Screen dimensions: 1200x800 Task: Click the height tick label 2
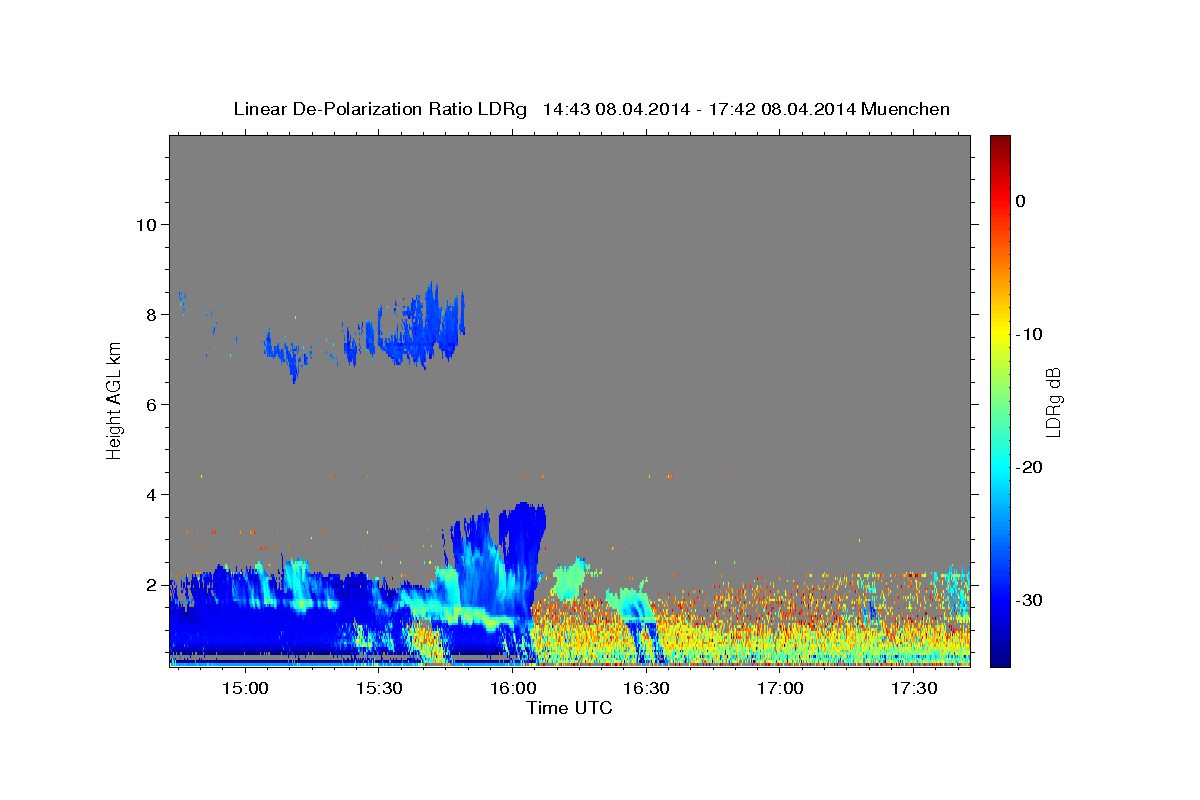(152, 584)
